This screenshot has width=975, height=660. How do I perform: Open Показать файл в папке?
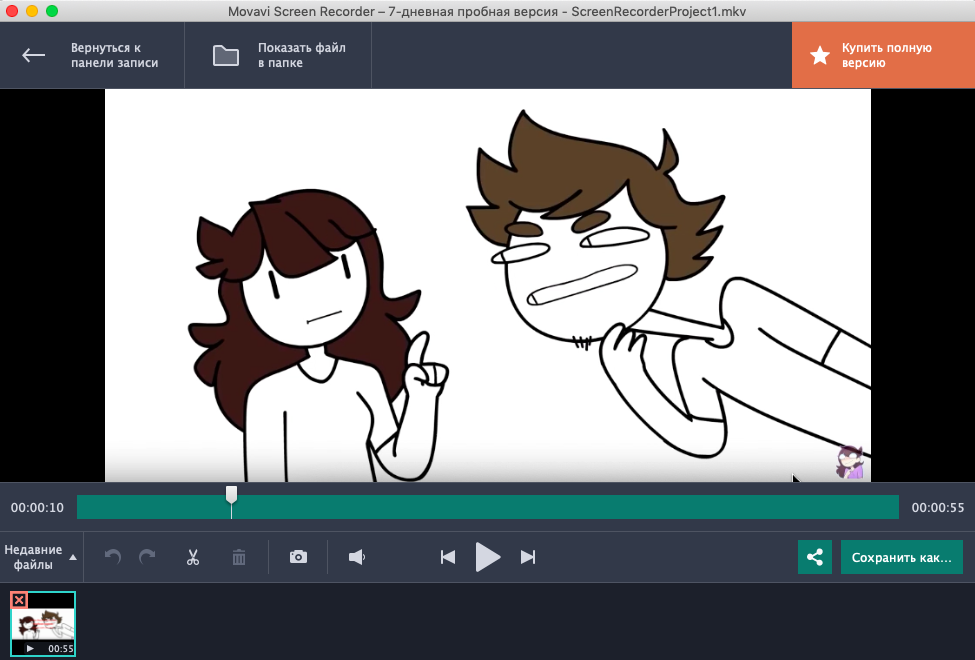pyautogui.click(x=279, y=55)
